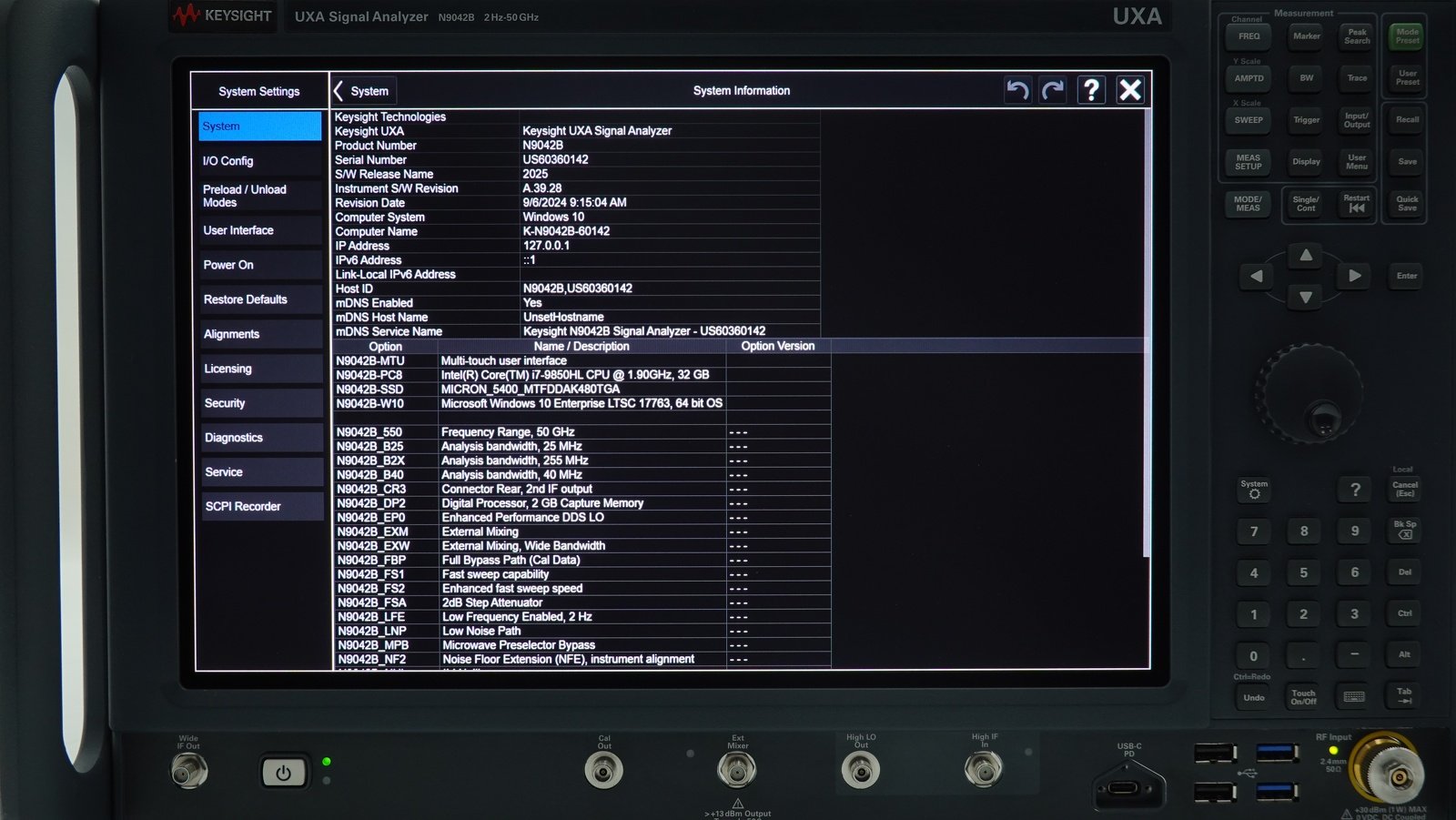Click the FREQ hardware key
This screenshot has height=820, width=1456.
(1249, 36)
